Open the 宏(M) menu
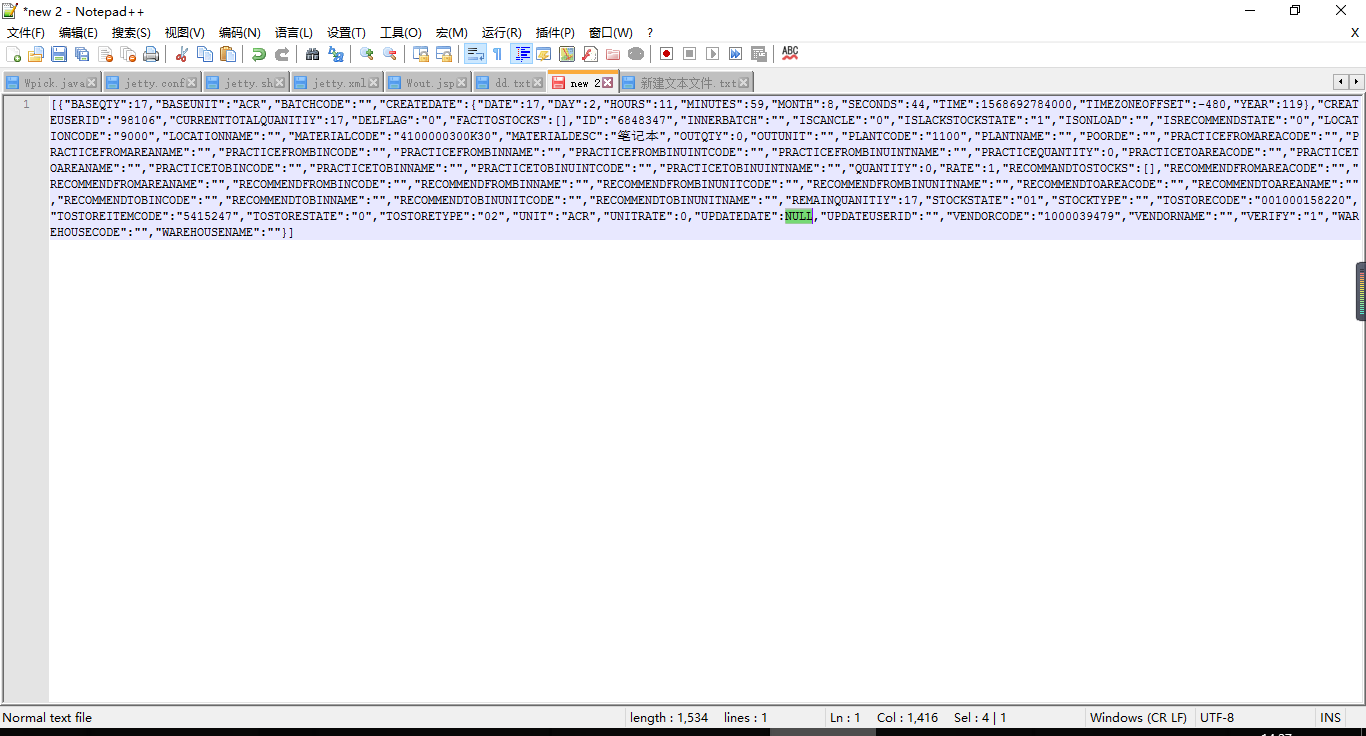This screenshot has height=736, width=1366. [x=452, y=33]
